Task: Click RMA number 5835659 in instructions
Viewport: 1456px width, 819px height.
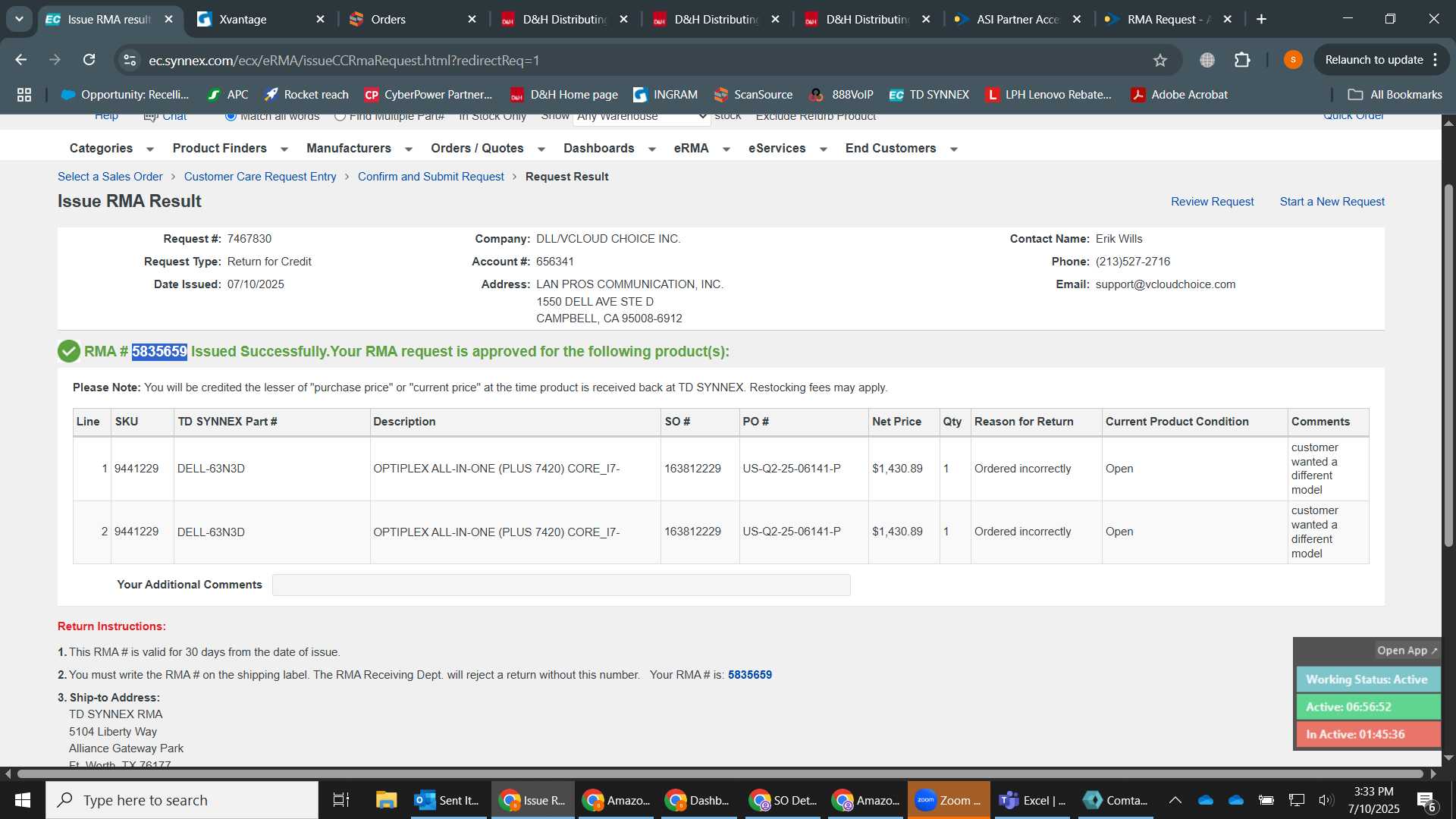Action: pos(749,675)
